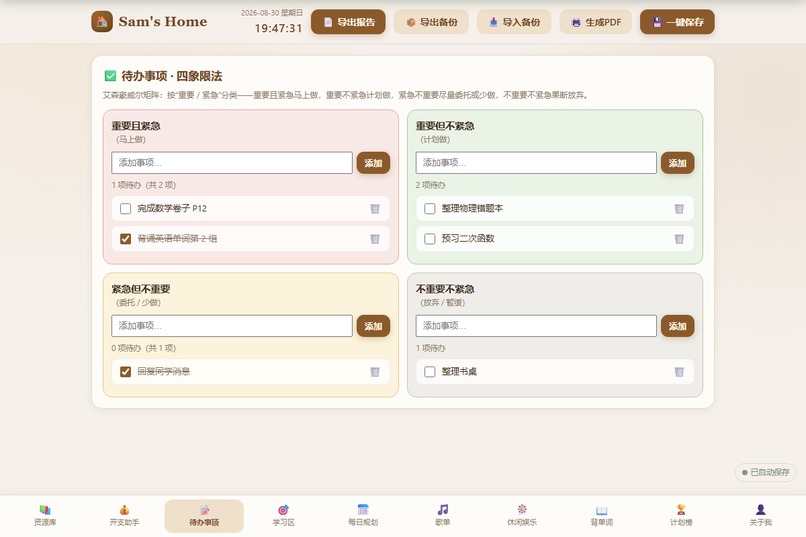Image resolution: width=806 pixels, height=537 pixels.
Task: Open the 歌单 playlist tab
Action: [x=443, y=516]
